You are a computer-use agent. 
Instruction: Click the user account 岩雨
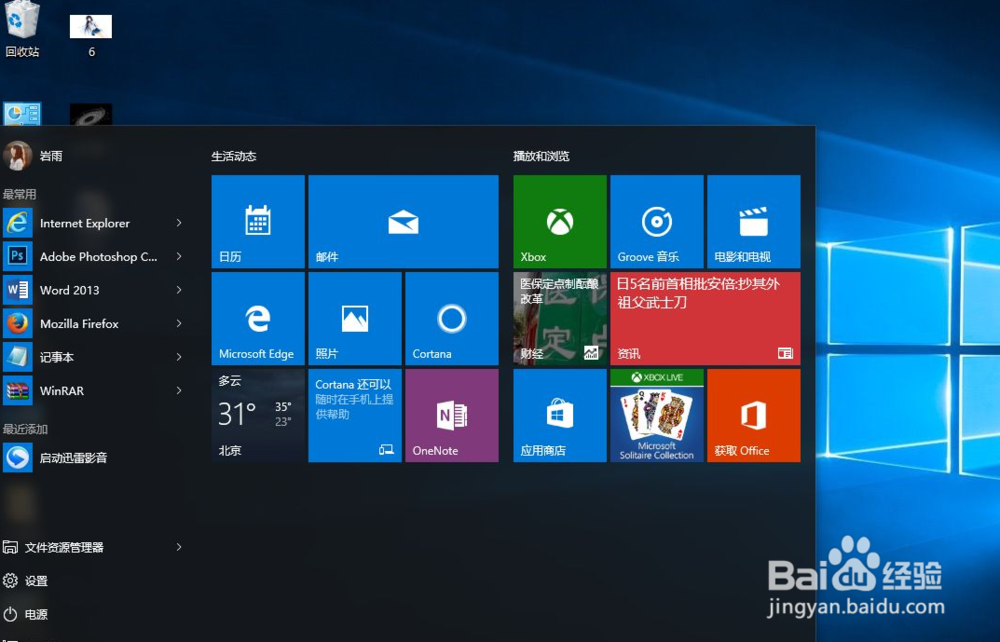[x=33, y=156]
